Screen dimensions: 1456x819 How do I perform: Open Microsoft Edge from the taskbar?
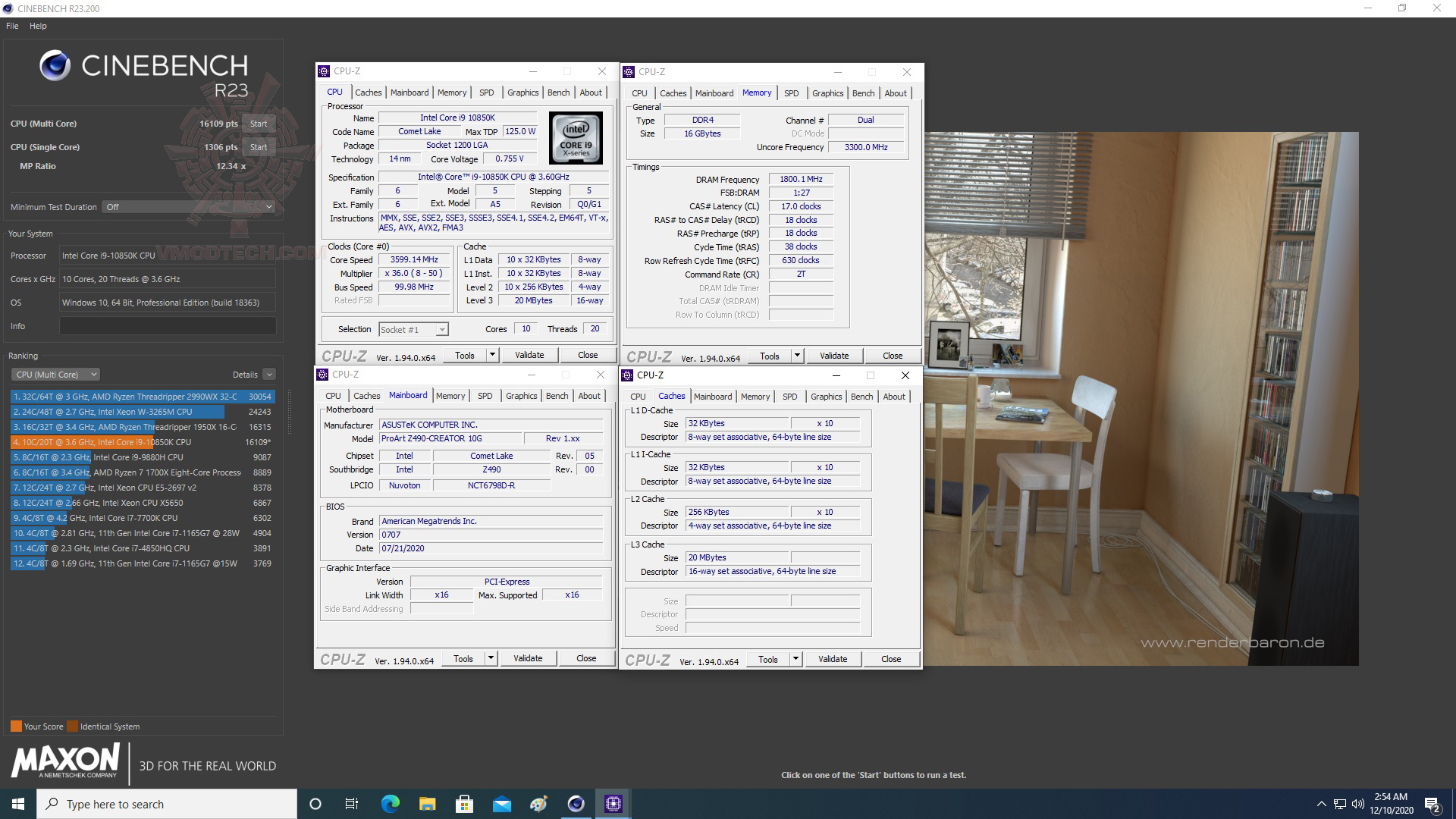pos(390,804)
